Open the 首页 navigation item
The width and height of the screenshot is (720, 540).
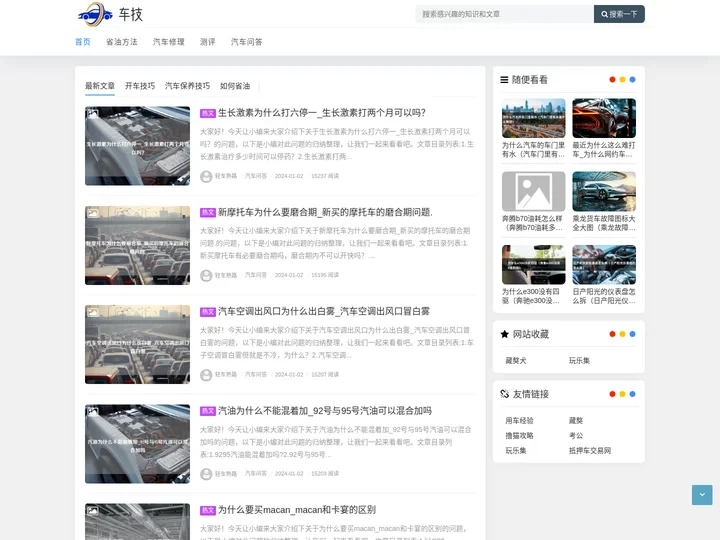83,42
